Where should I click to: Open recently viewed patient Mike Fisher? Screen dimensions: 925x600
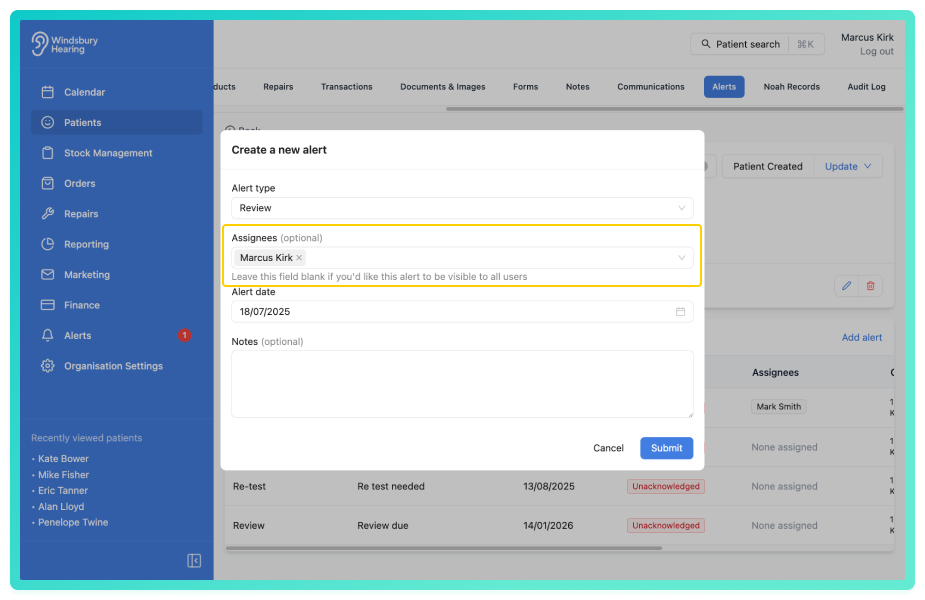pyautogui.click(x=63, y=474)
